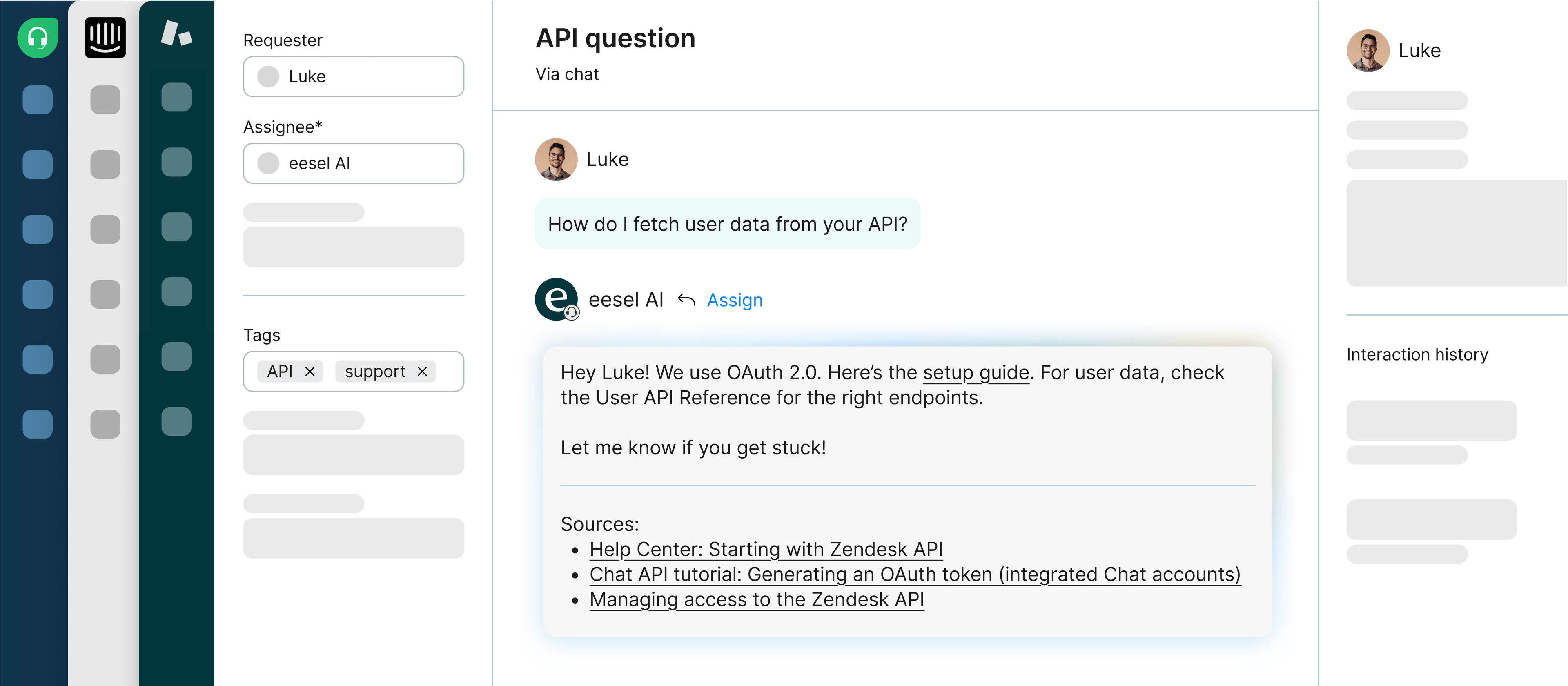Click the Intercom logo icon
Image resolution: width=1568 pixels, height=686 pixels.
105,38
